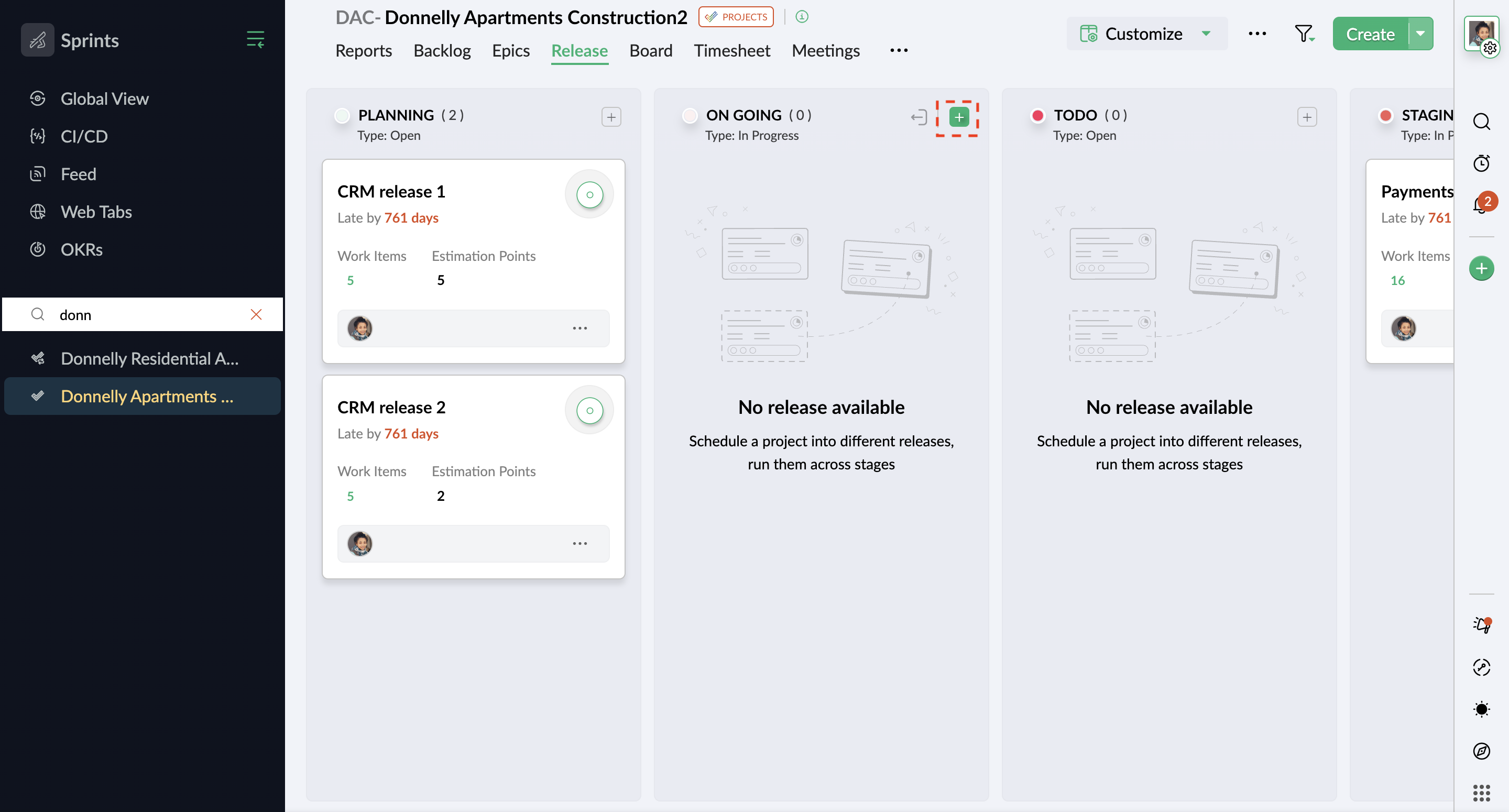
Task: Add a release in the ON GOING column
Action: tap(958, 117)
